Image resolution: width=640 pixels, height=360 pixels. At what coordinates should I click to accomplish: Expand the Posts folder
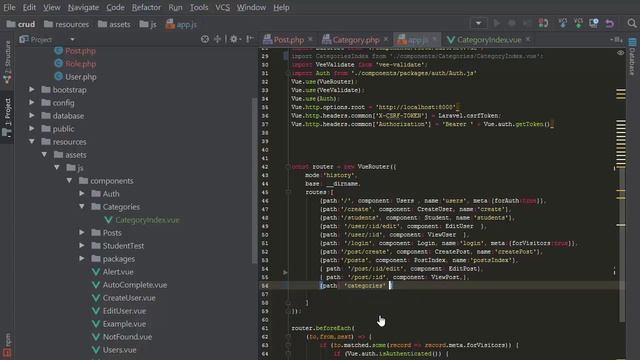(x=82, y=232)
